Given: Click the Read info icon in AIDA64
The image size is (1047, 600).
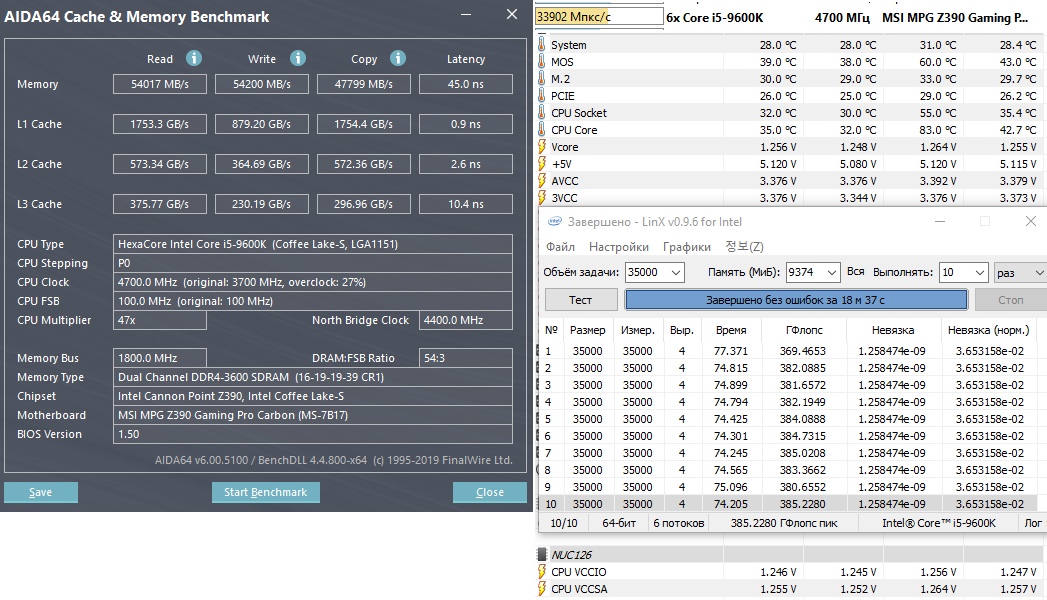Looking at the screenshot, I should pyautogui.click(x=194, y=59).
